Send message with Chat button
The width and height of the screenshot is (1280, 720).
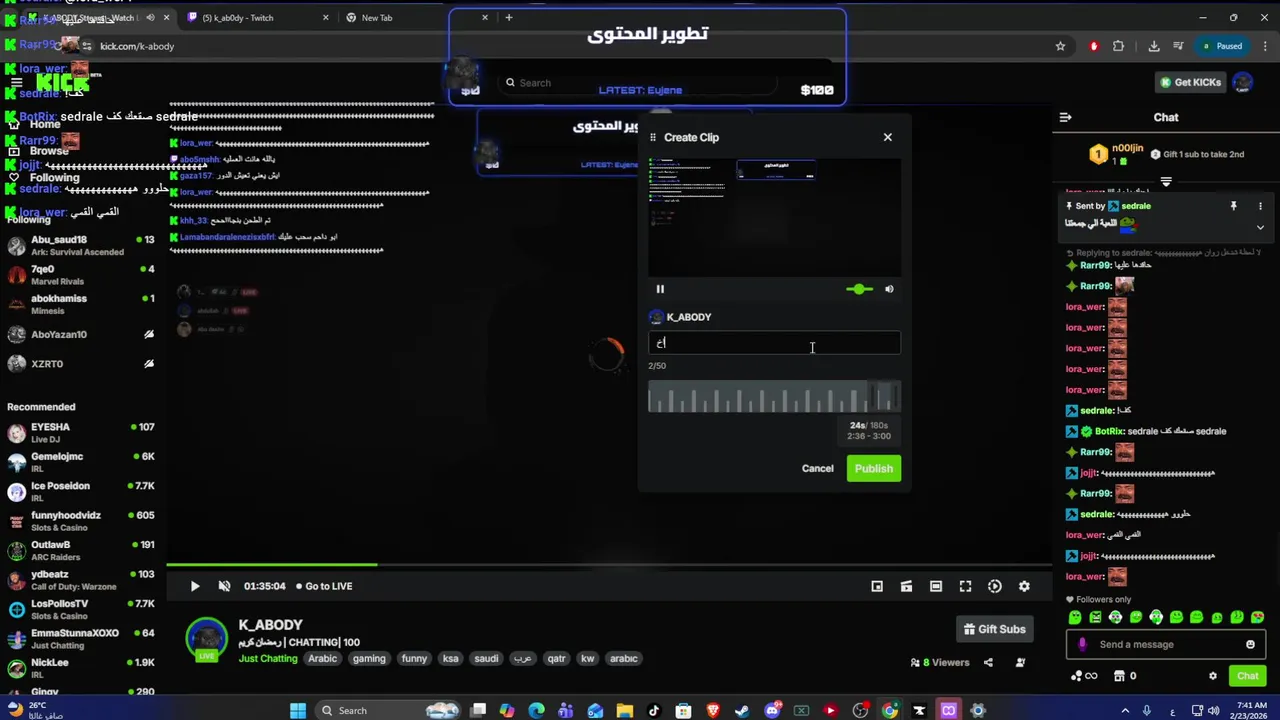(x=1247, y=676)
